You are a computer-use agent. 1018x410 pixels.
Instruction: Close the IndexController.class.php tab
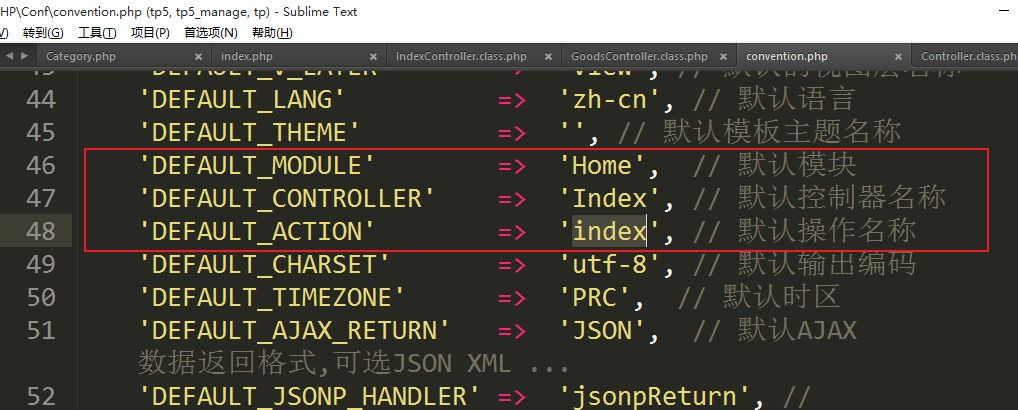549,57
